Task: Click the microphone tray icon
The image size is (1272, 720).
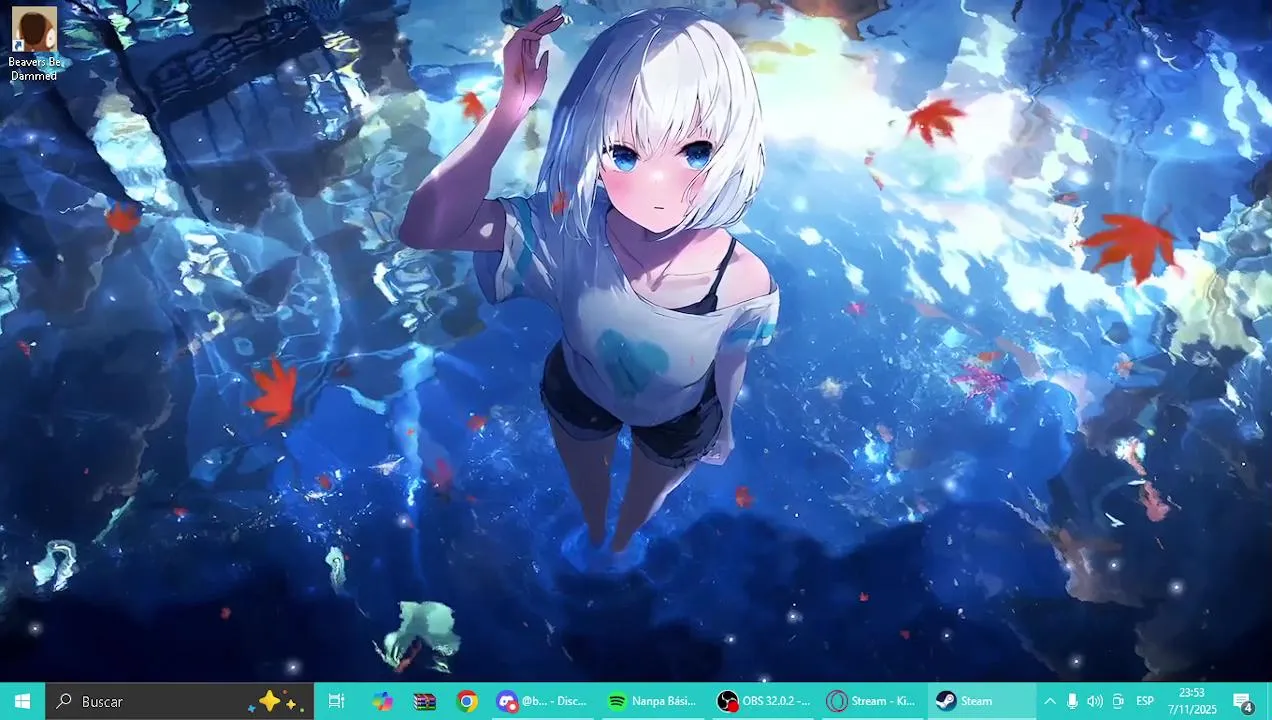Action: click(x=1072, y=701)
